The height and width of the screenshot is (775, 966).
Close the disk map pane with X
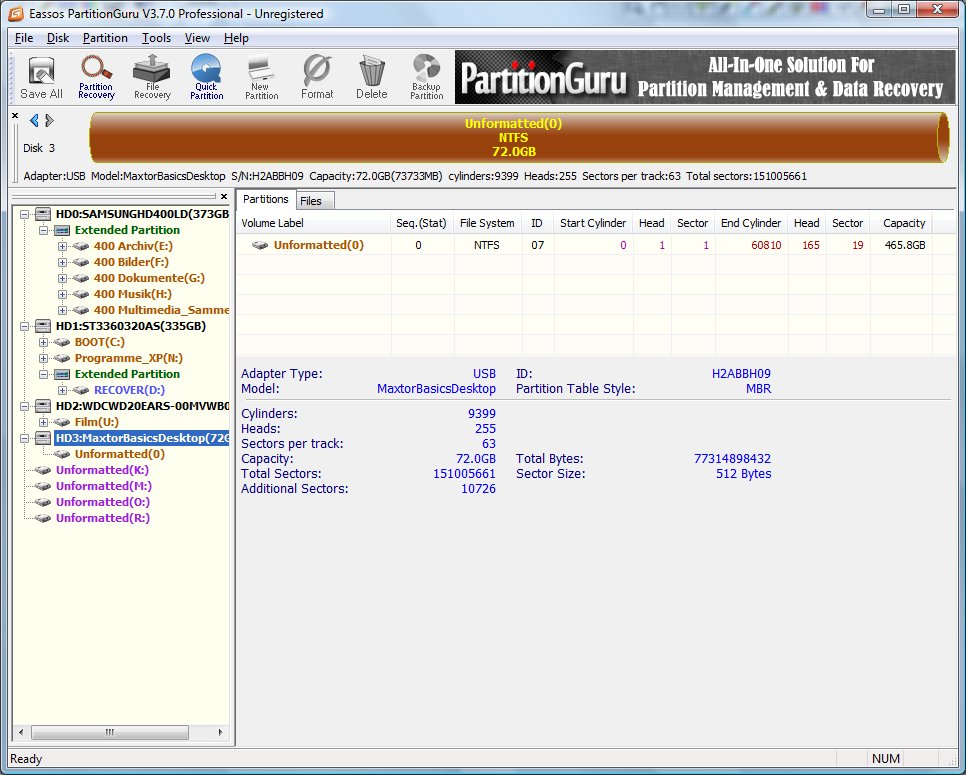(x=15, y=115)
